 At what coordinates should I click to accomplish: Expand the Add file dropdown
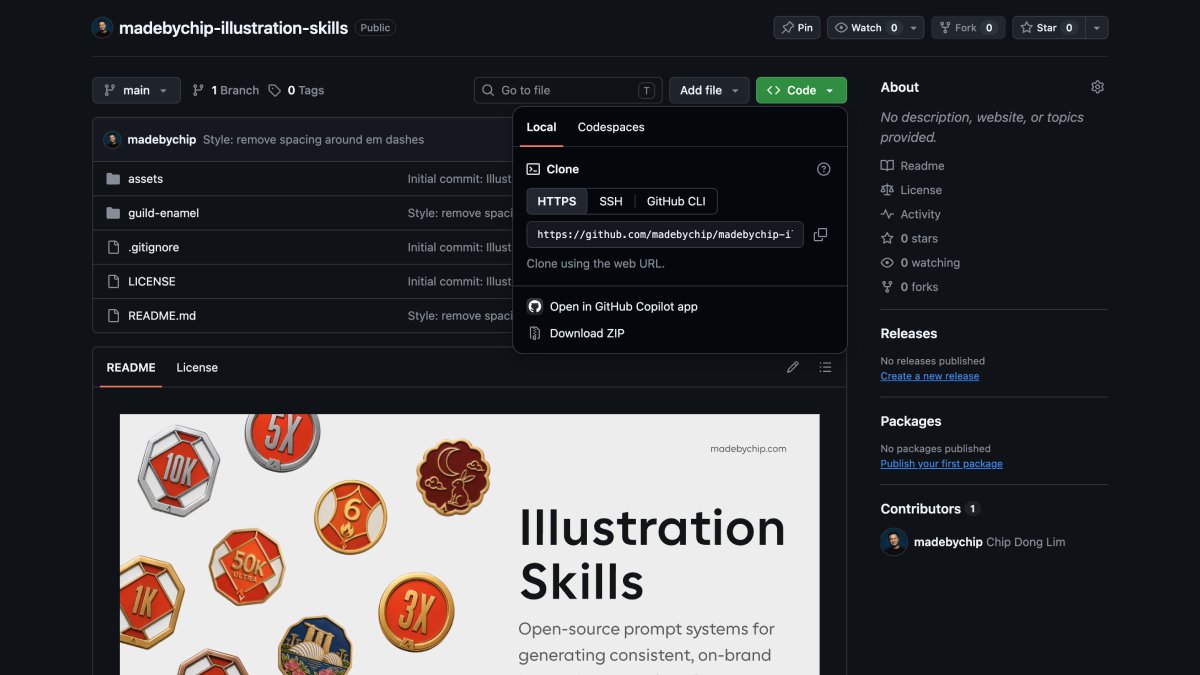coord(709,90)
